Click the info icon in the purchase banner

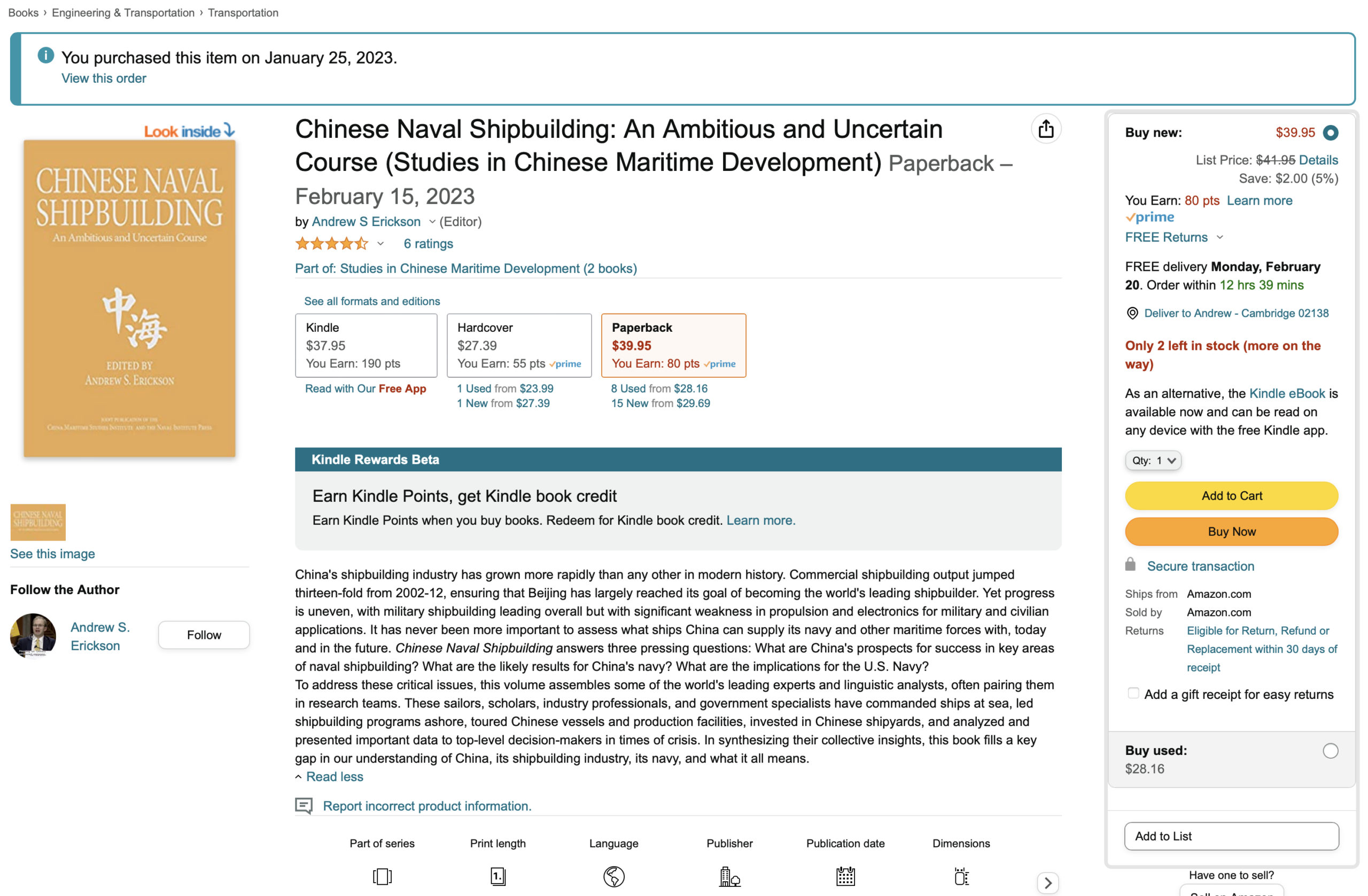point(46,55)
